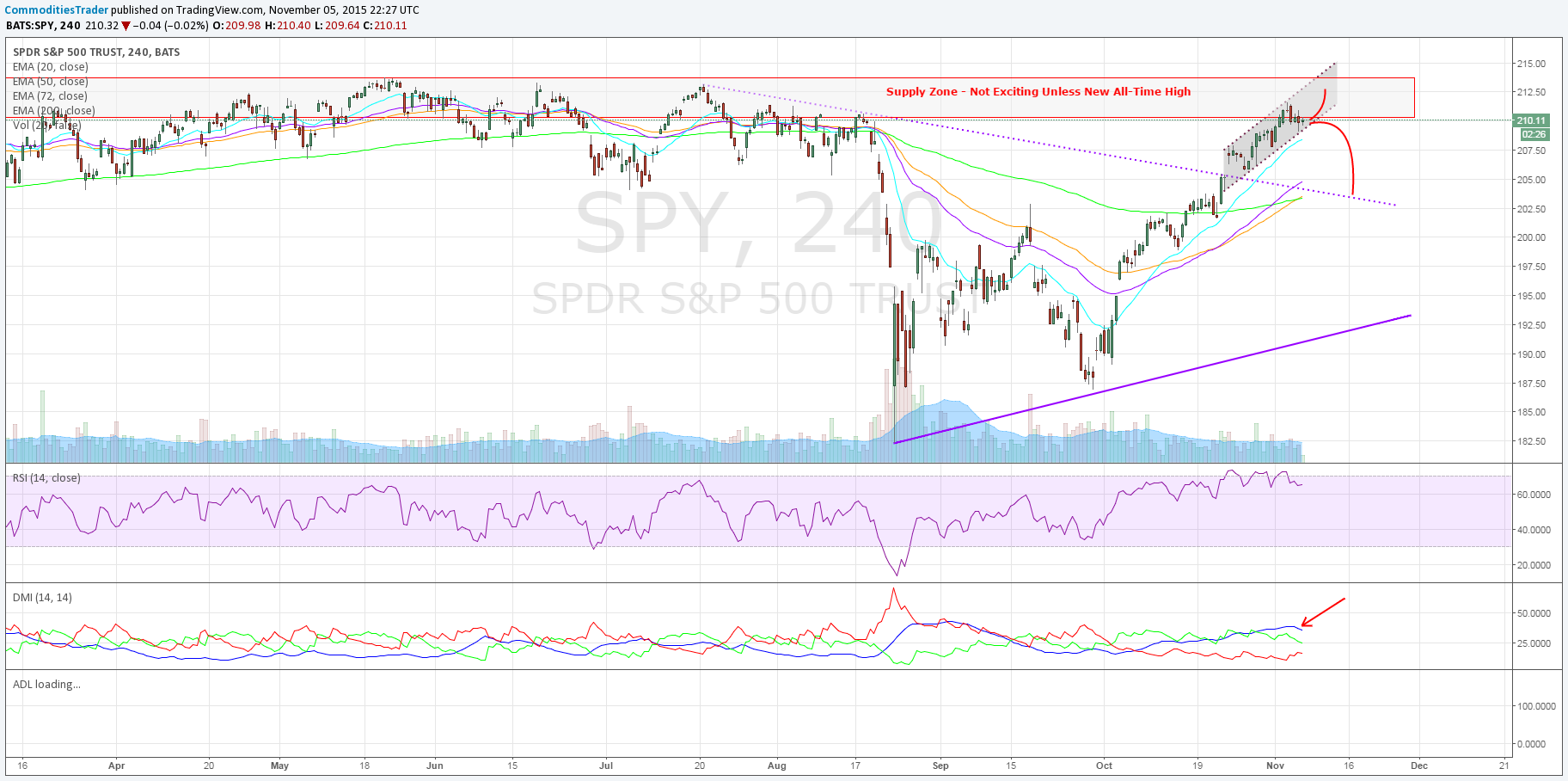This screenshot has width=1568, height=781.
Task: Open the CommoditiesTrader author link
Action: tap(57, 10)
